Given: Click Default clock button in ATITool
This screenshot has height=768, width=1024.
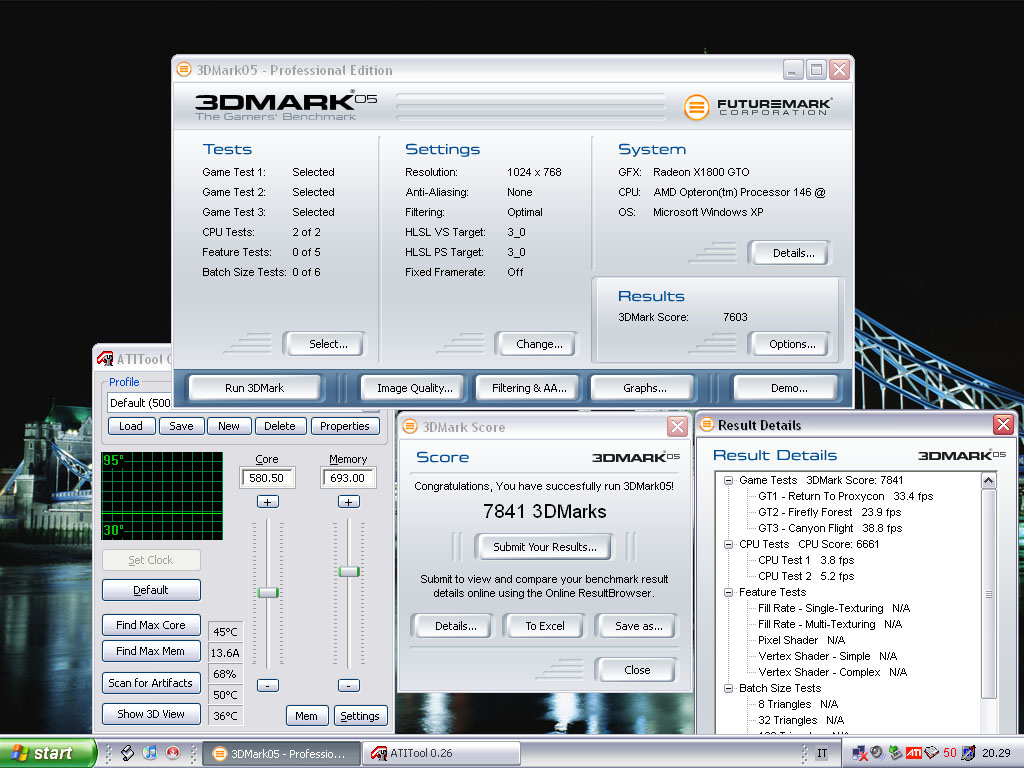Looking at the screenshot, I should coord(151,590).
